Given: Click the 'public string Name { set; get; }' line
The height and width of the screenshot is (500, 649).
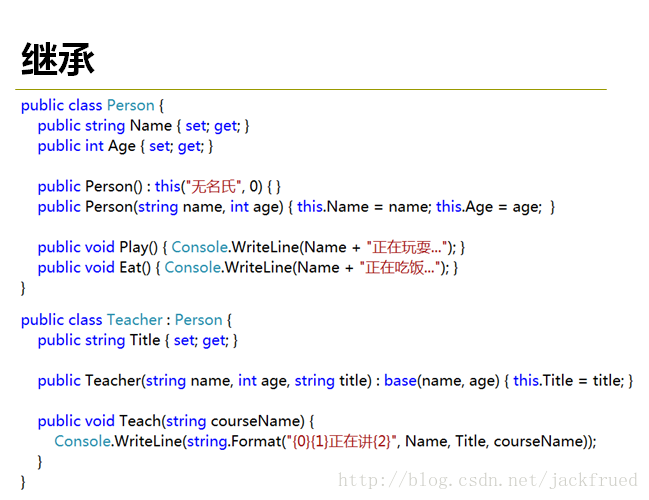Looking at the screenshot, I should coord(144,126).
